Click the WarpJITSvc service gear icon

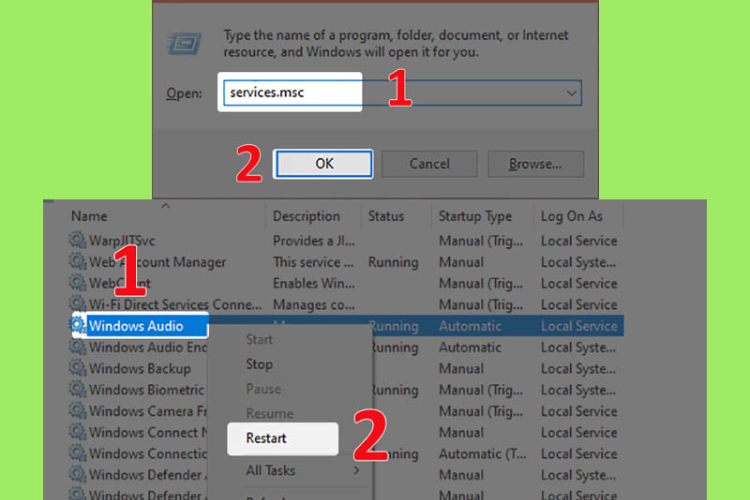77,240
